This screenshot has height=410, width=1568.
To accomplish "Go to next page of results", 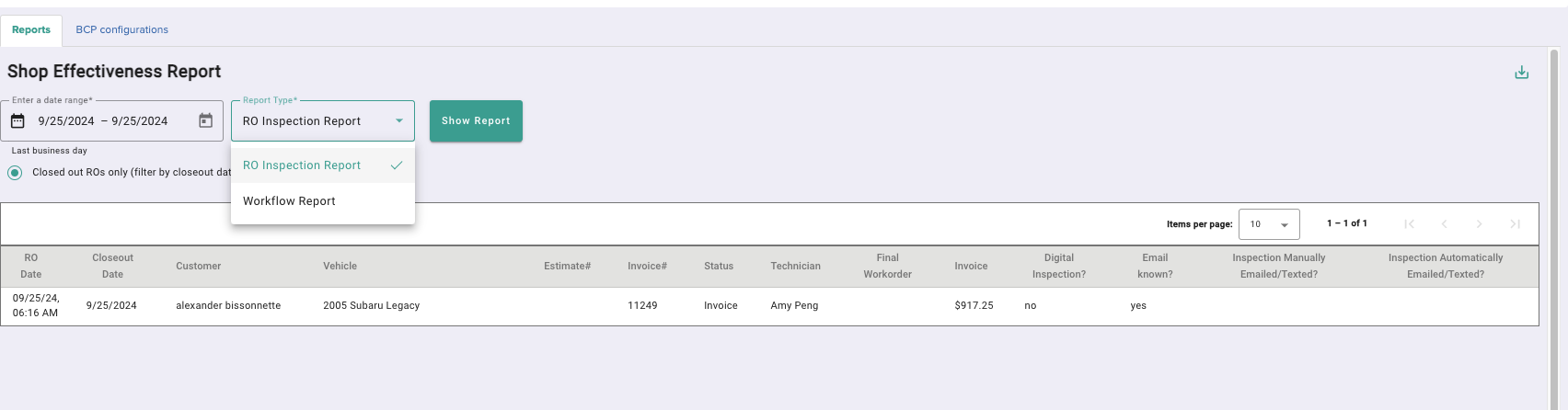I will tap(1479, 223).
